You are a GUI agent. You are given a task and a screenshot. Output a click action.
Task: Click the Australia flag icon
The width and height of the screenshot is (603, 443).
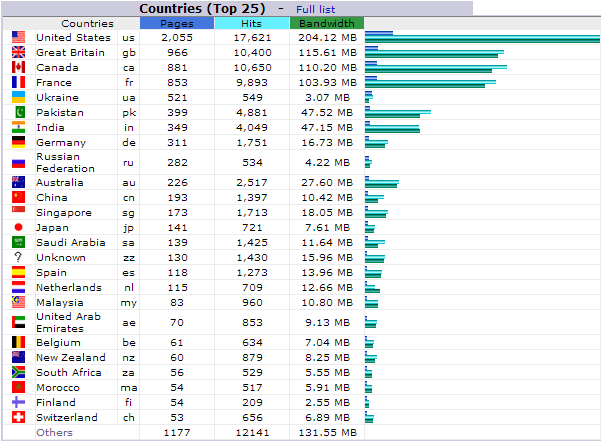(x=18, y=182)
